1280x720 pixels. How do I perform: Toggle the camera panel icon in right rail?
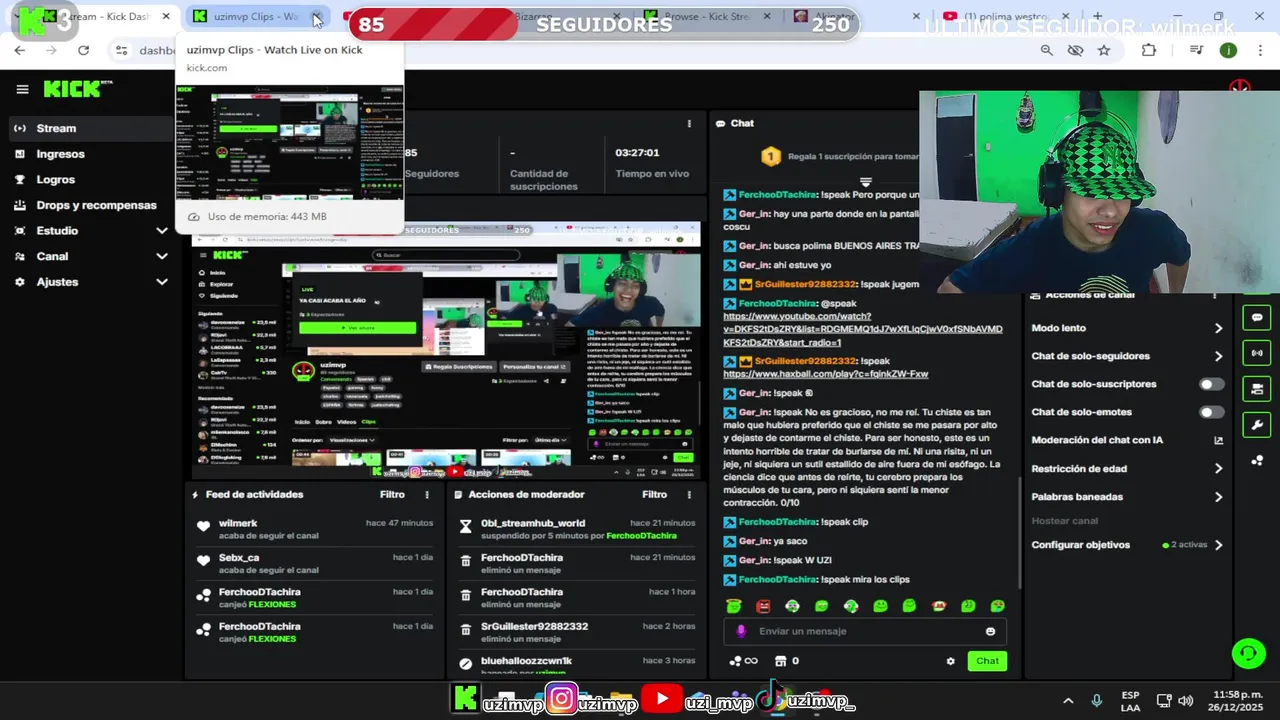click(1257, 389)
